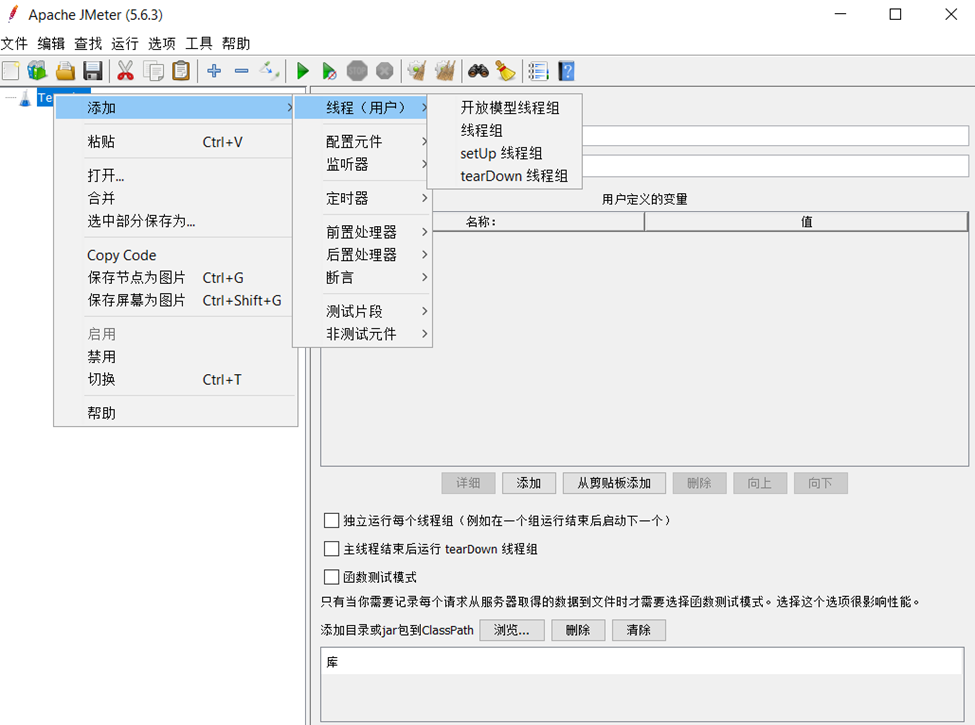Collapse all nodes with minus icon
Screen dimensions: 975x725
point(242,71)
